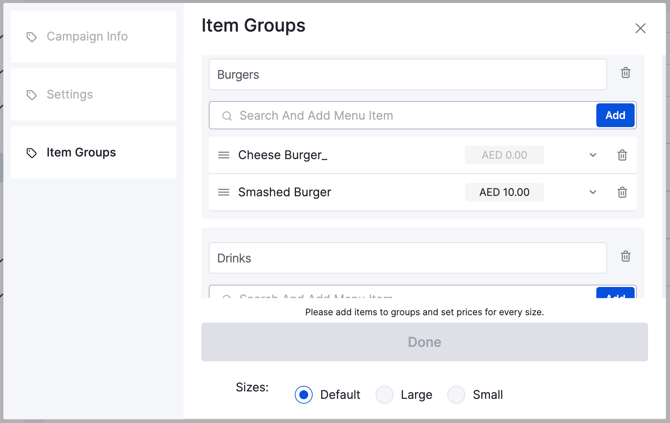Screen dimensions: 670x423
Task: Select the Default size radio button
Action: coord(304,395)
